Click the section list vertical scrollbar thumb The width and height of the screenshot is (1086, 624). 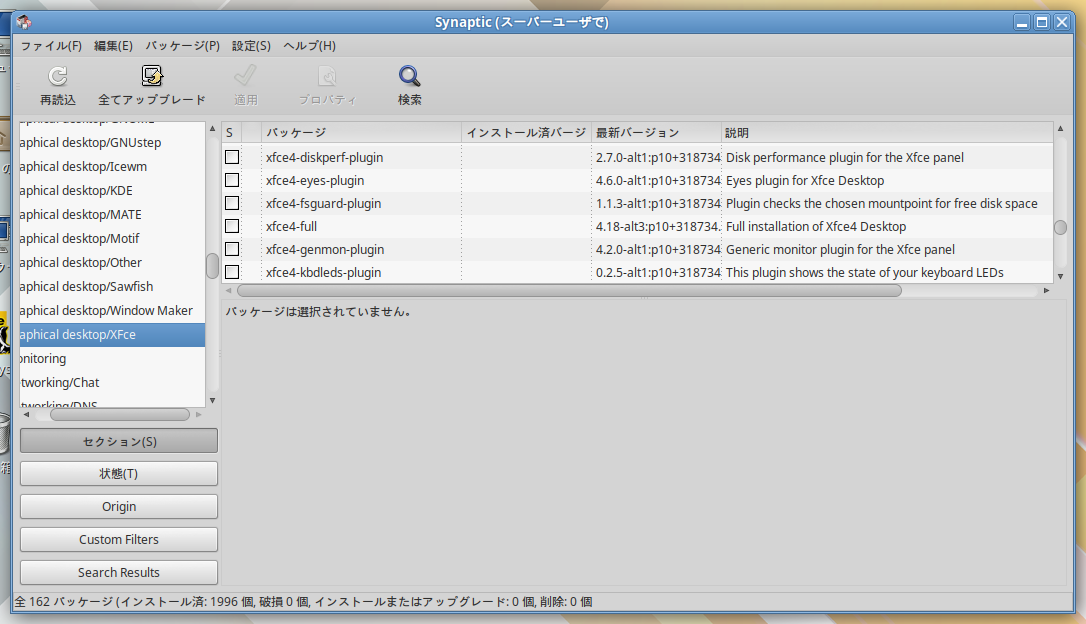coord(213,266)
